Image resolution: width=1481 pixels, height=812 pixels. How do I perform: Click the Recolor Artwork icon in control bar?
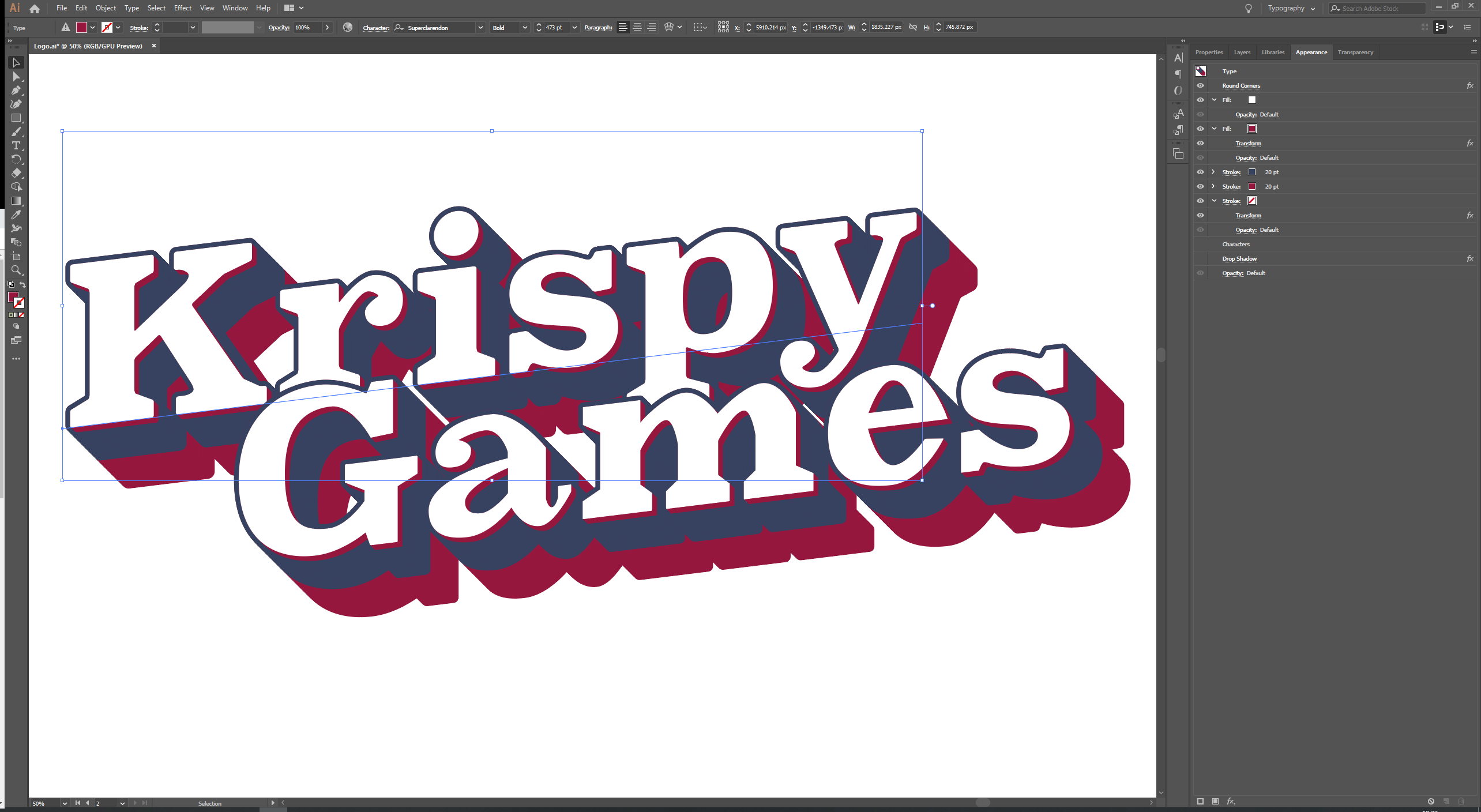pos(347,27)
